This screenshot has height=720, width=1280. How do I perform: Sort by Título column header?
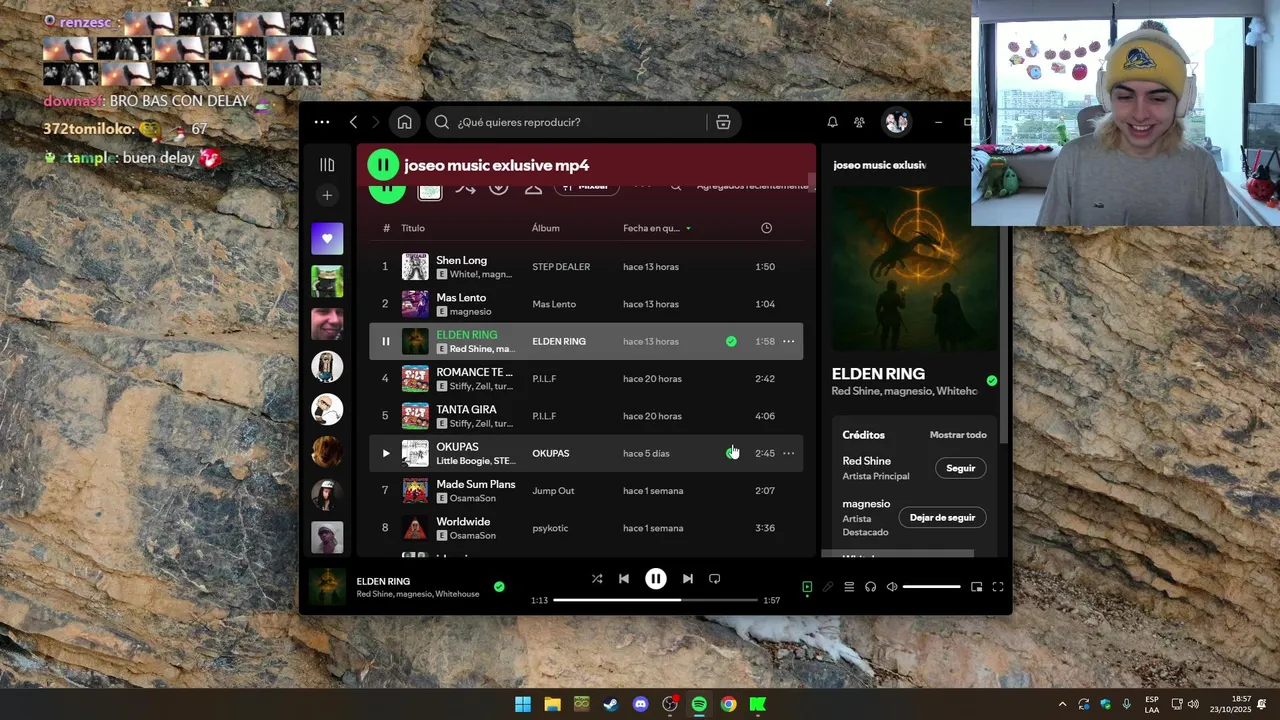click(x=413, y=228)
